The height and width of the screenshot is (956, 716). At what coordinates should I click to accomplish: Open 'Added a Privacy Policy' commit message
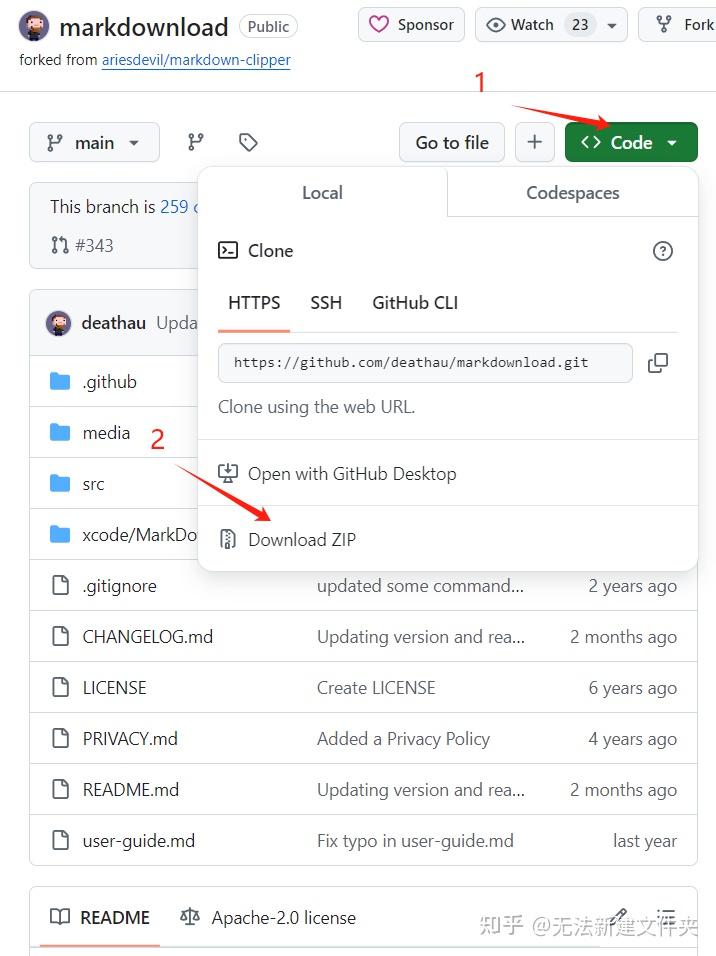[x=403, y=738]
